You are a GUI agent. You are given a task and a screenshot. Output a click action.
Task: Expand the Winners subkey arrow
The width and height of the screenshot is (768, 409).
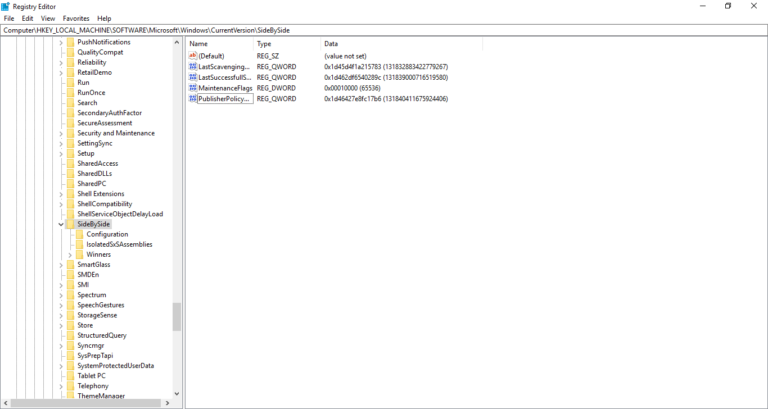point(70,255)
